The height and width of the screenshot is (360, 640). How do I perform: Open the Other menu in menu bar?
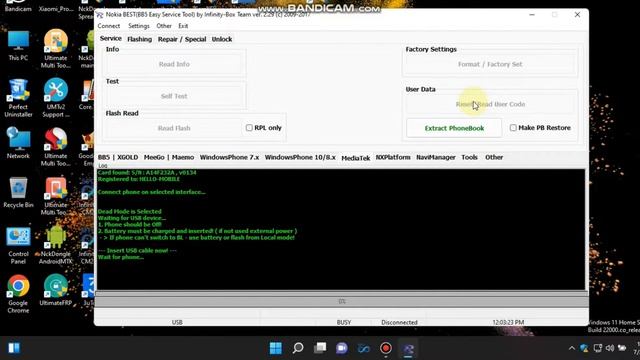(x=164, y=26)
